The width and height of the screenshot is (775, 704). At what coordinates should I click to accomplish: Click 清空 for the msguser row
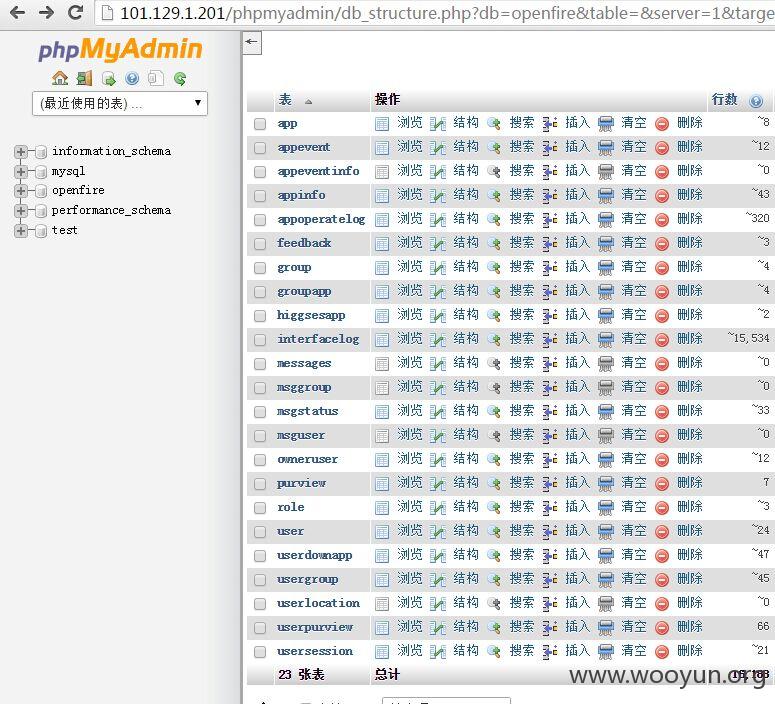(634, 435)
